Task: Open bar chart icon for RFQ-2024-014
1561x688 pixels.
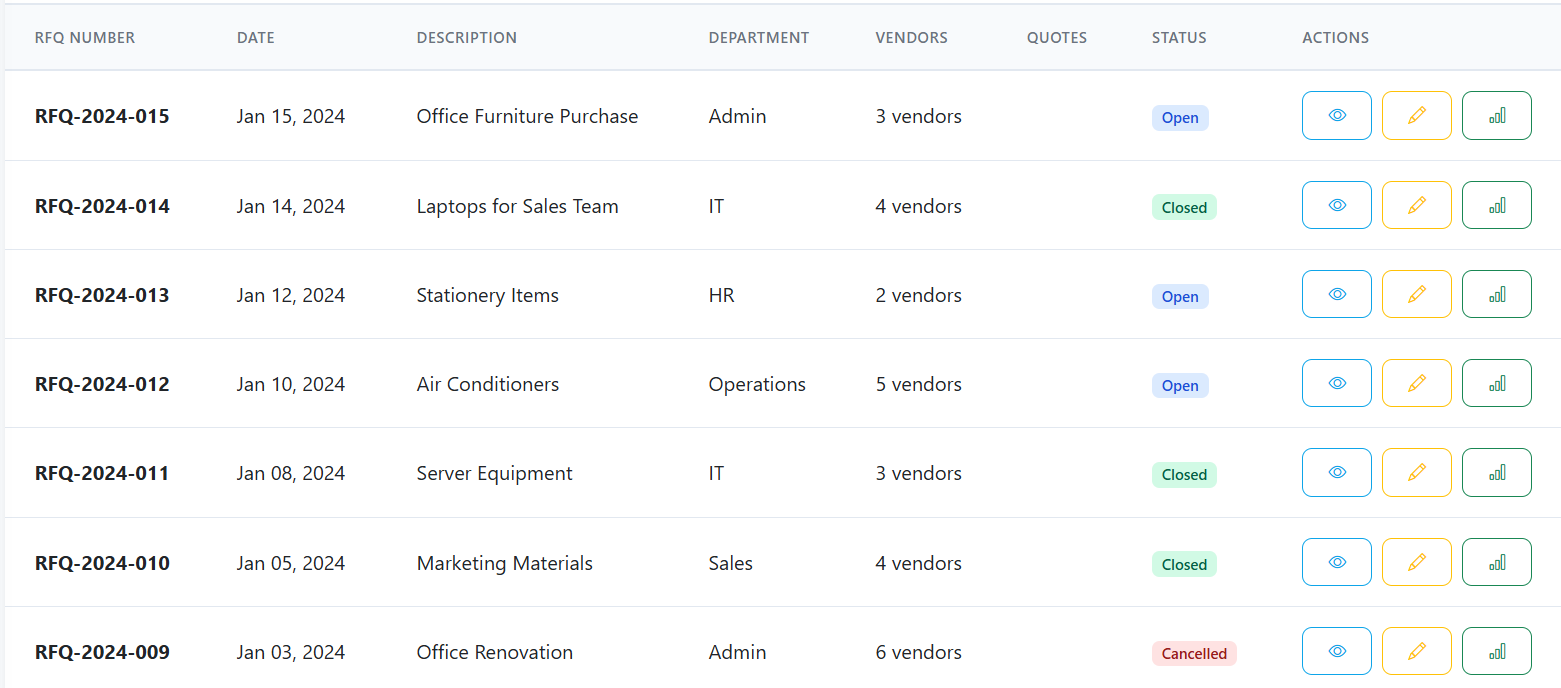Action: [1497, 205]
